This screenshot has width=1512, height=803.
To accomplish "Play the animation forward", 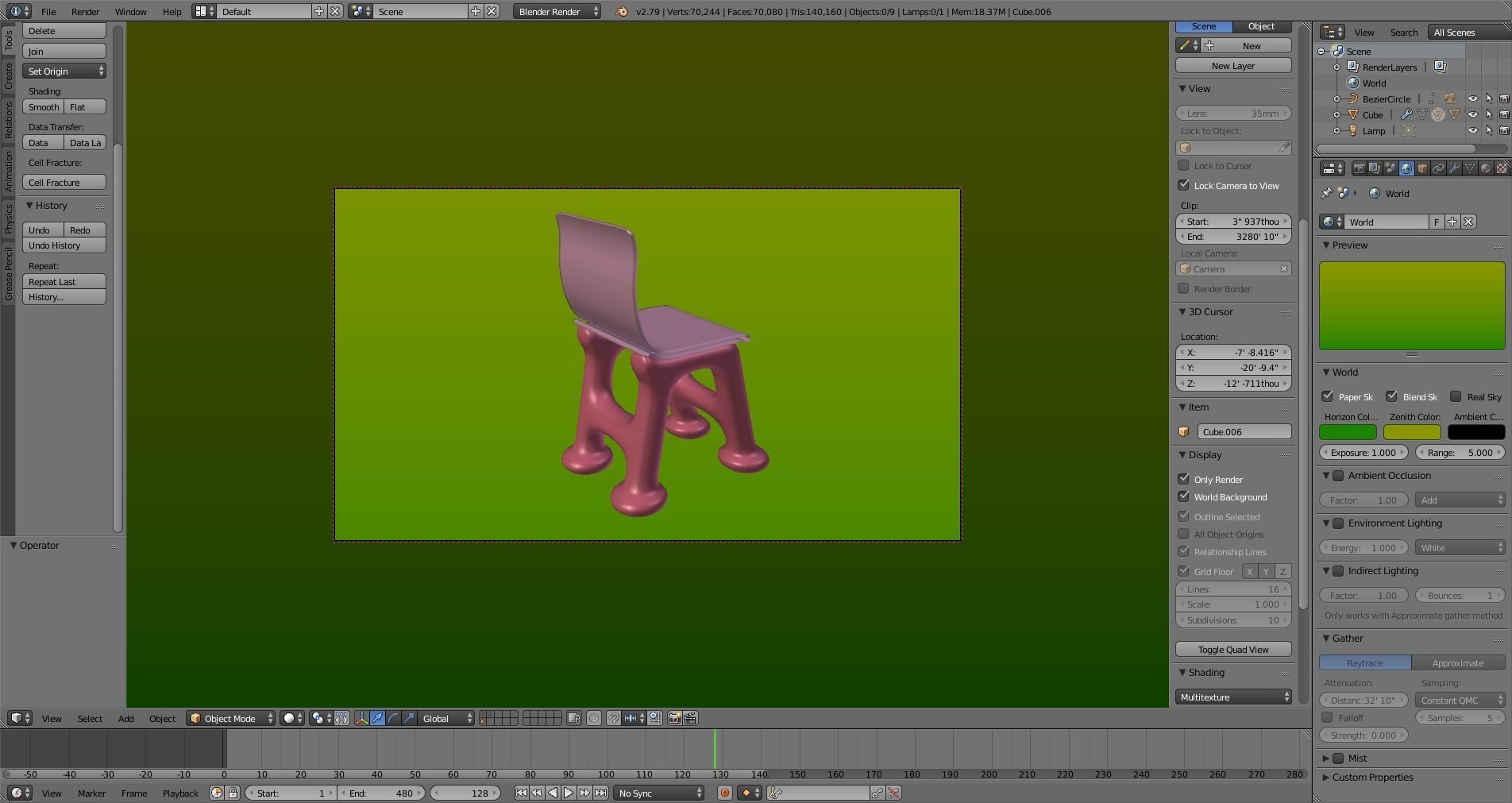I will pos(569,793).
